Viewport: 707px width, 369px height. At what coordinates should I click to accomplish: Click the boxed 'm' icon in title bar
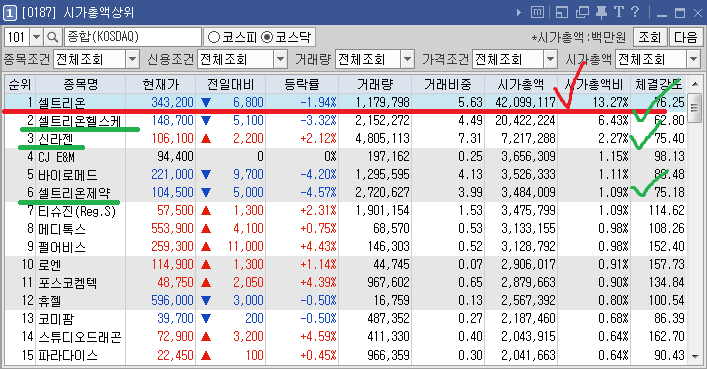point(537,12)
